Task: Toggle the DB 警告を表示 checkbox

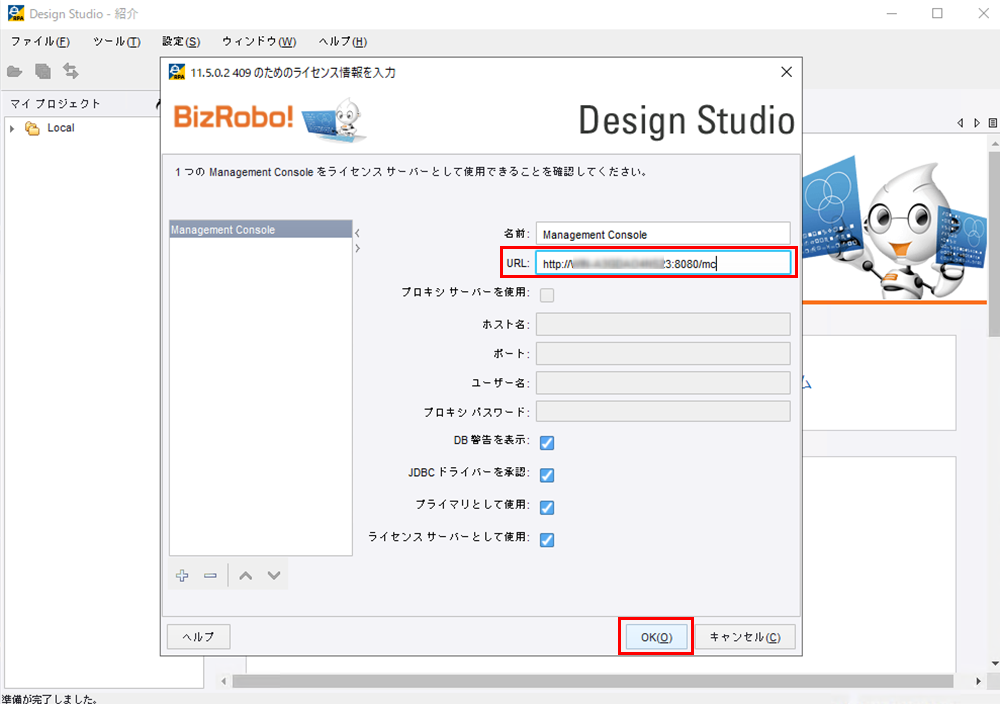Action: tap(547, 443)
